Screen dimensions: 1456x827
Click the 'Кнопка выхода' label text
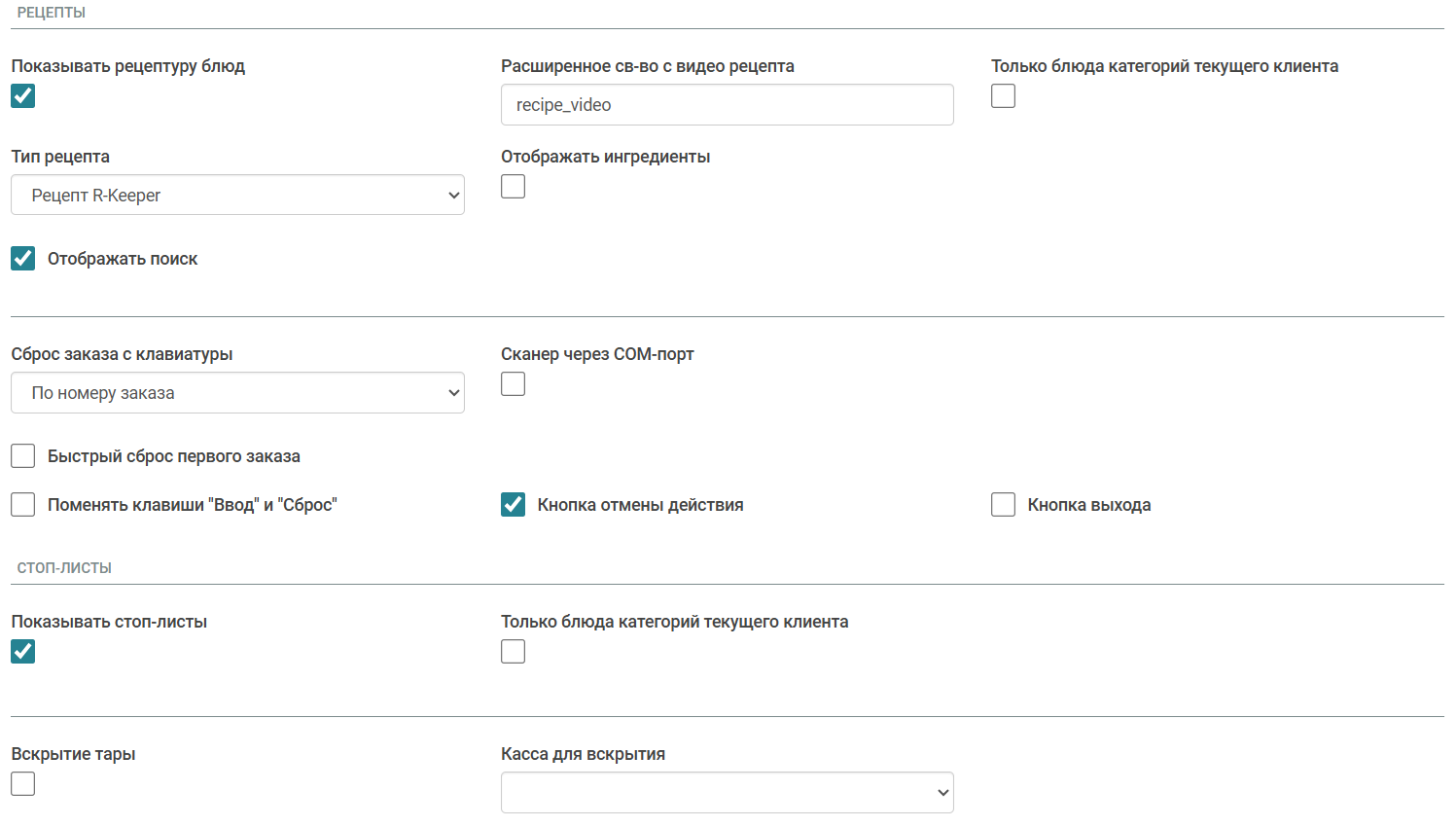point(1088,505)
